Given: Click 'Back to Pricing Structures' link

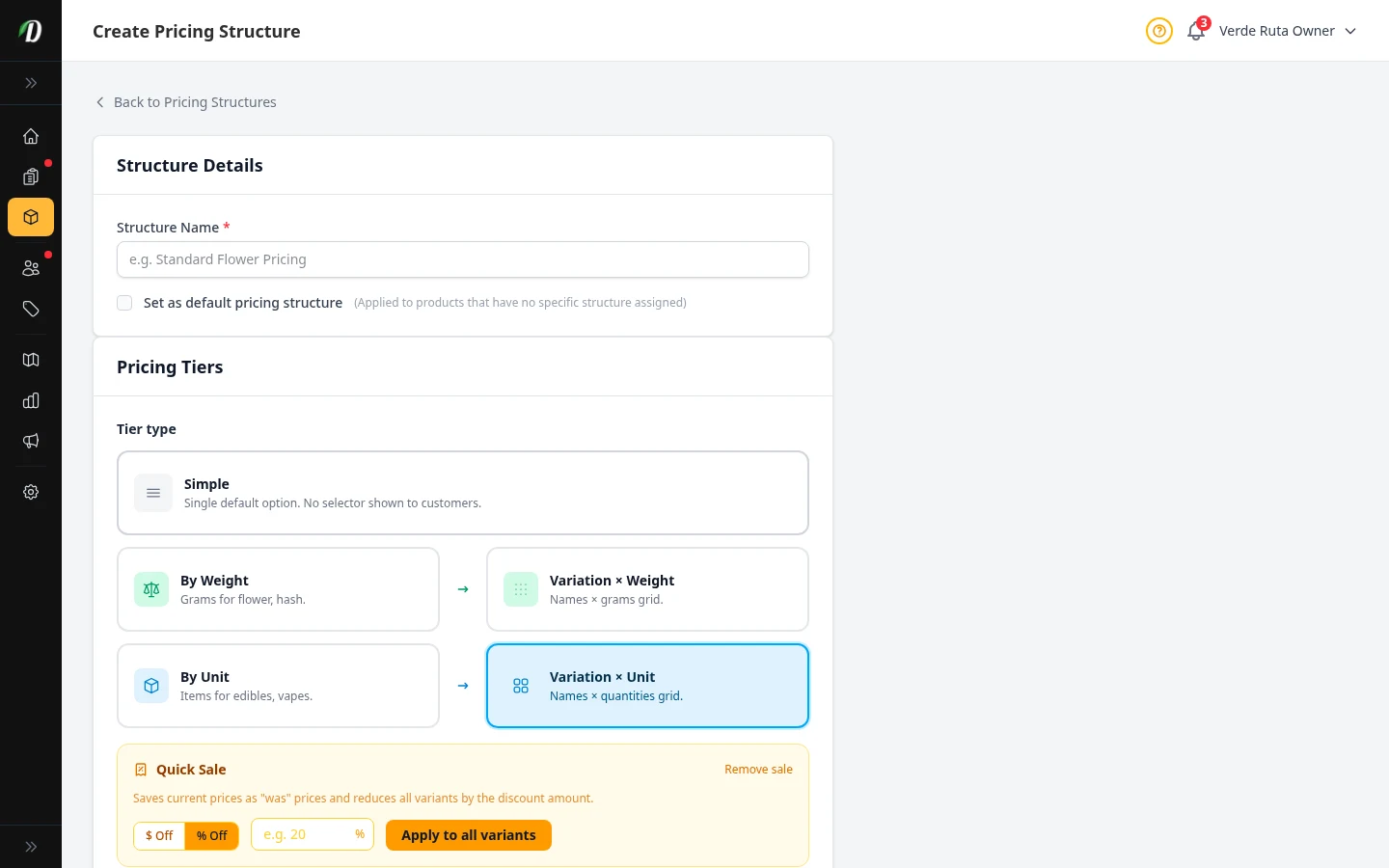Looking at the screenshot, I should [185, 101].
